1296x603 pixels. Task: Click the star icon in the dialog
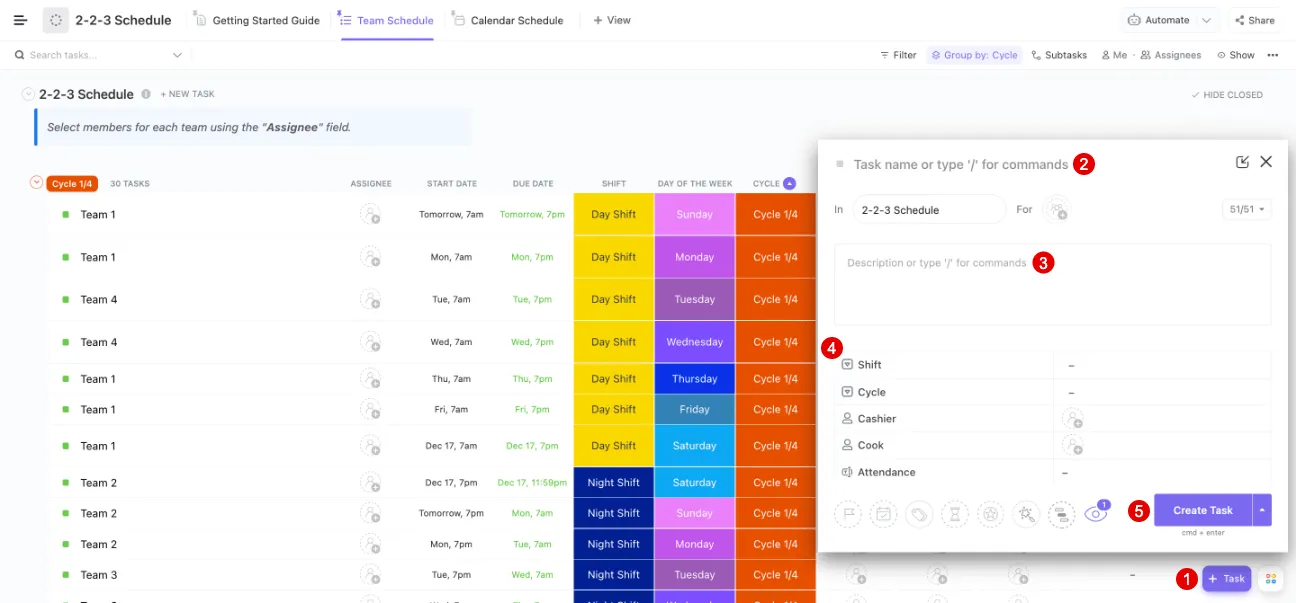[990, 514]
